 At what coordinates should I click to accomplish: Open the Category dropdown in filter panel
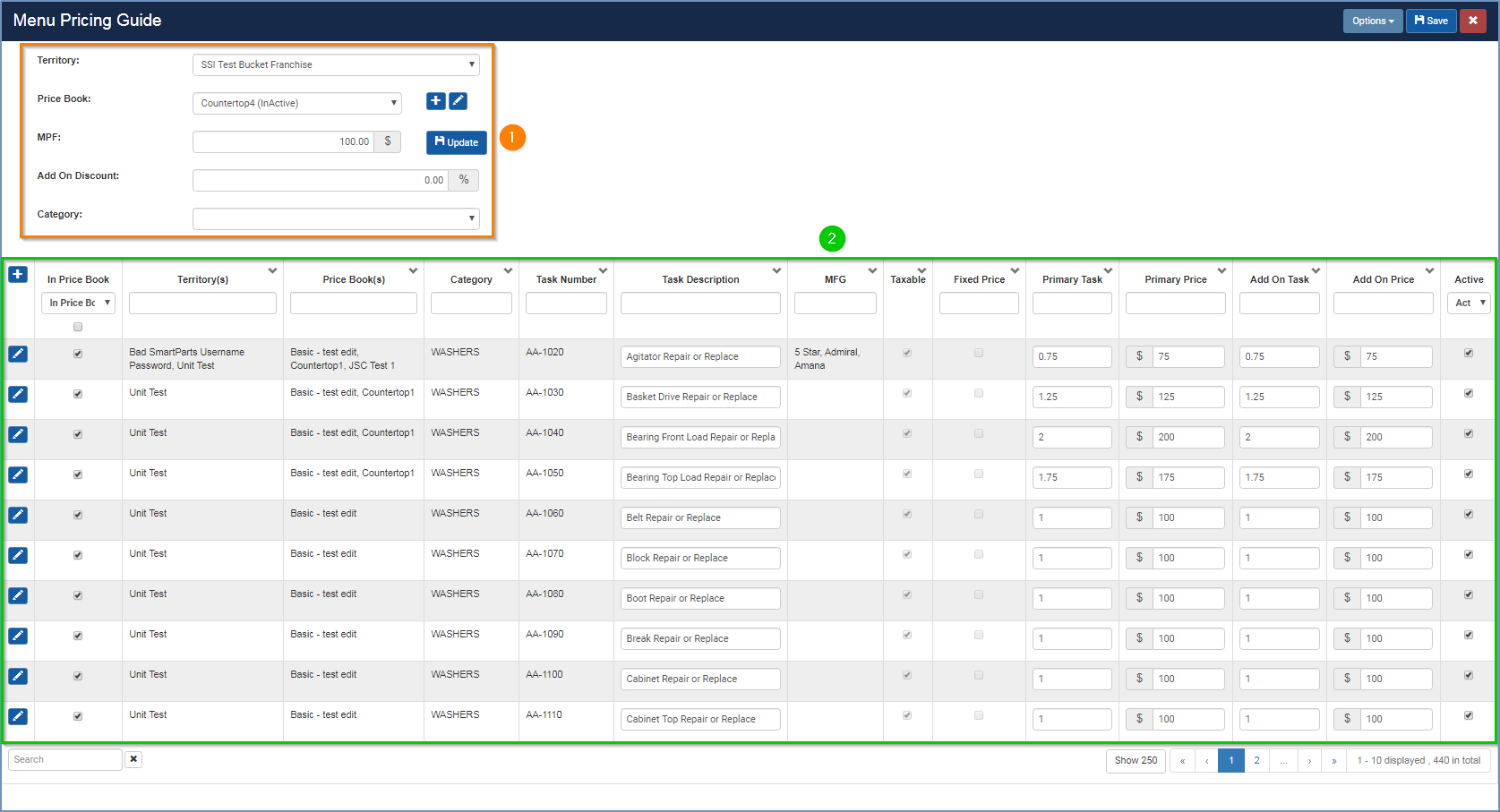click(336, 218)
